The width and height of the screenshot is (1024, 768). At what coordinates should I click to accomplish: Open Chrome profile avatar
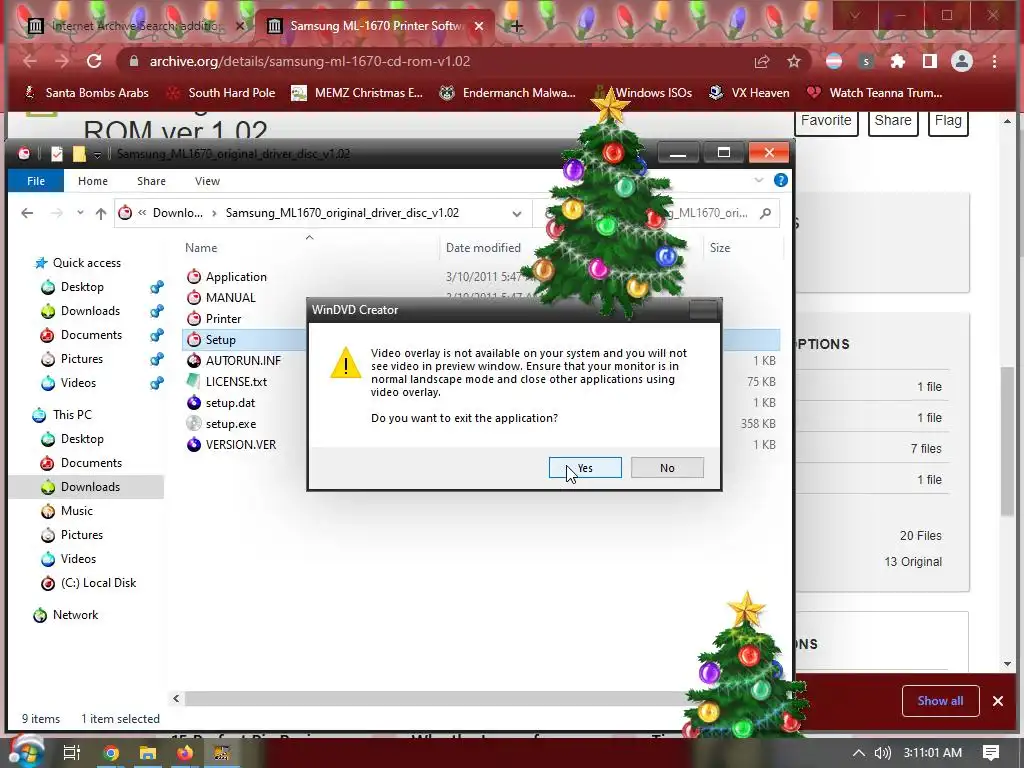961,61
